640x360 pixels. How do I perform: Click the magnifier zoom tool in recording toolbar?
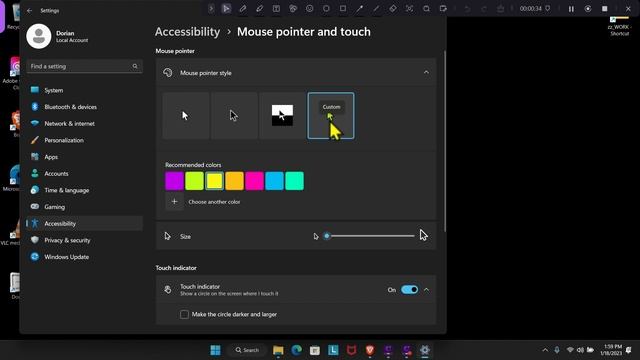click(x=426, y=9)
